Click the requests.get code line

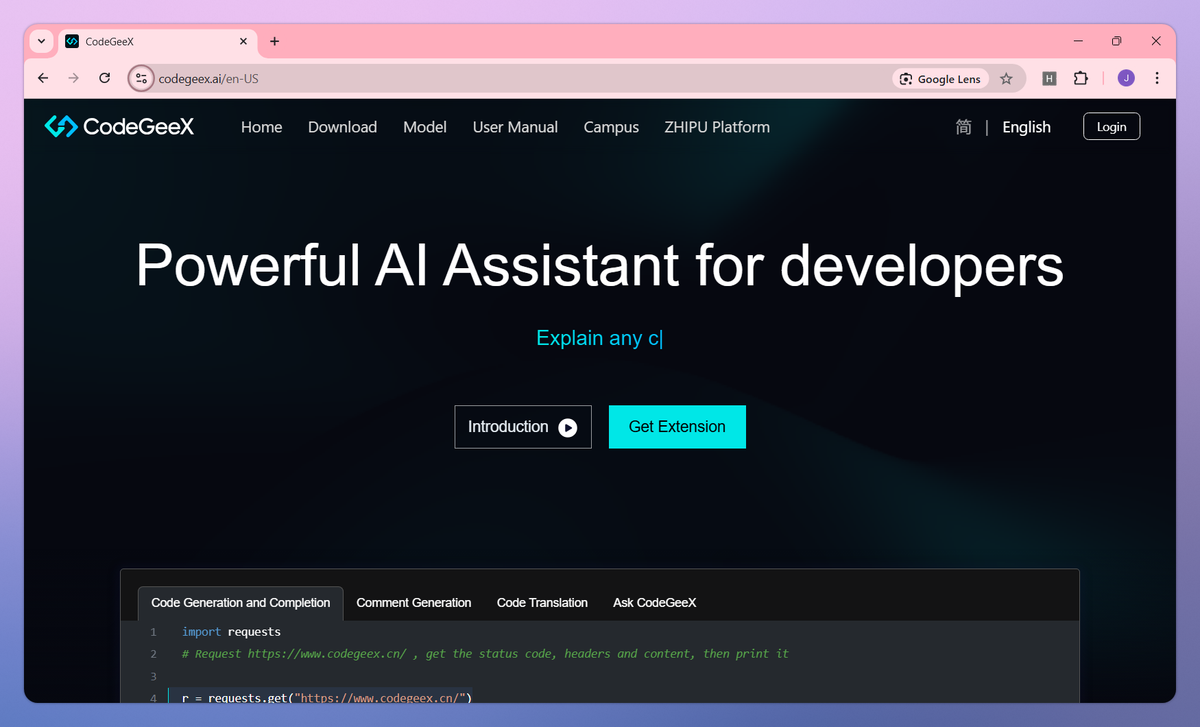tap(326, 697)
